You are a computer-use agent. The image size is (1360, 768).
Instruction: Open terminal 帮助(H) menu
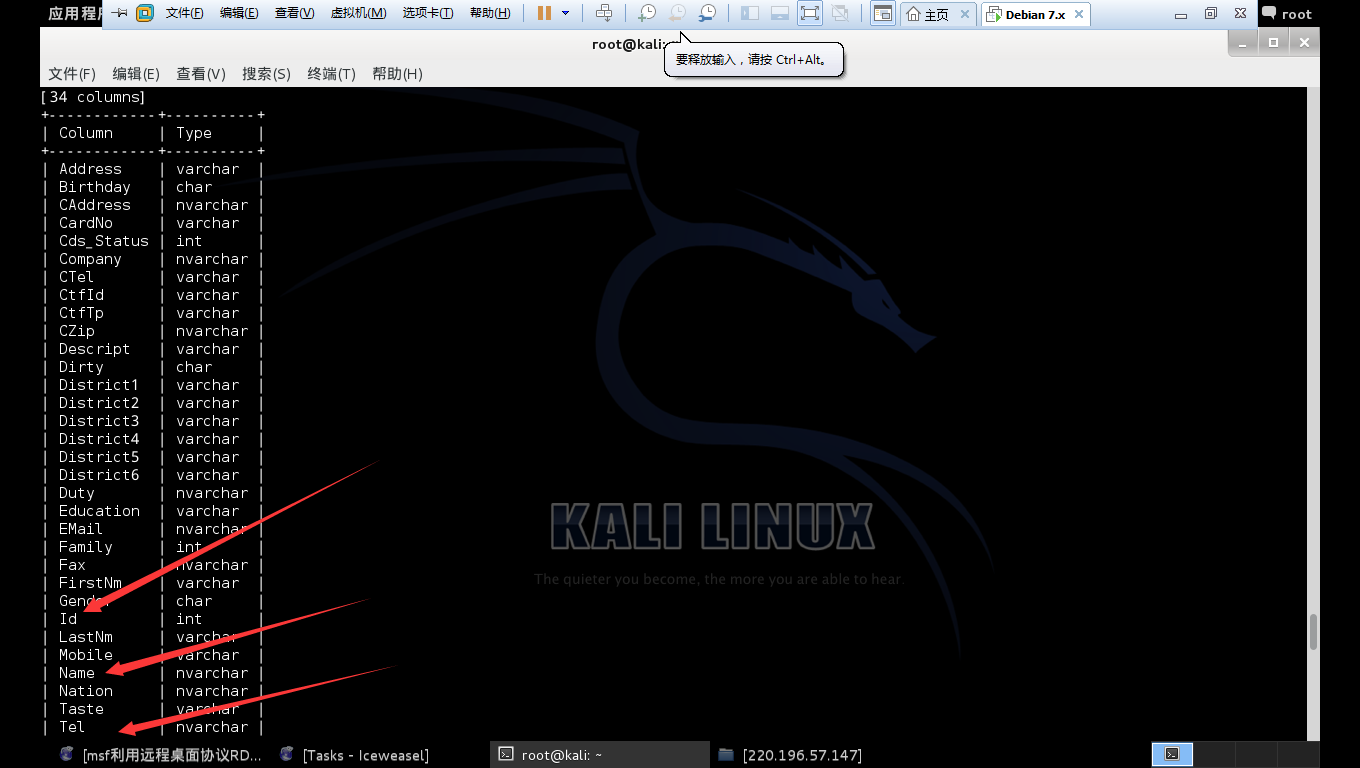pos(397,74)
